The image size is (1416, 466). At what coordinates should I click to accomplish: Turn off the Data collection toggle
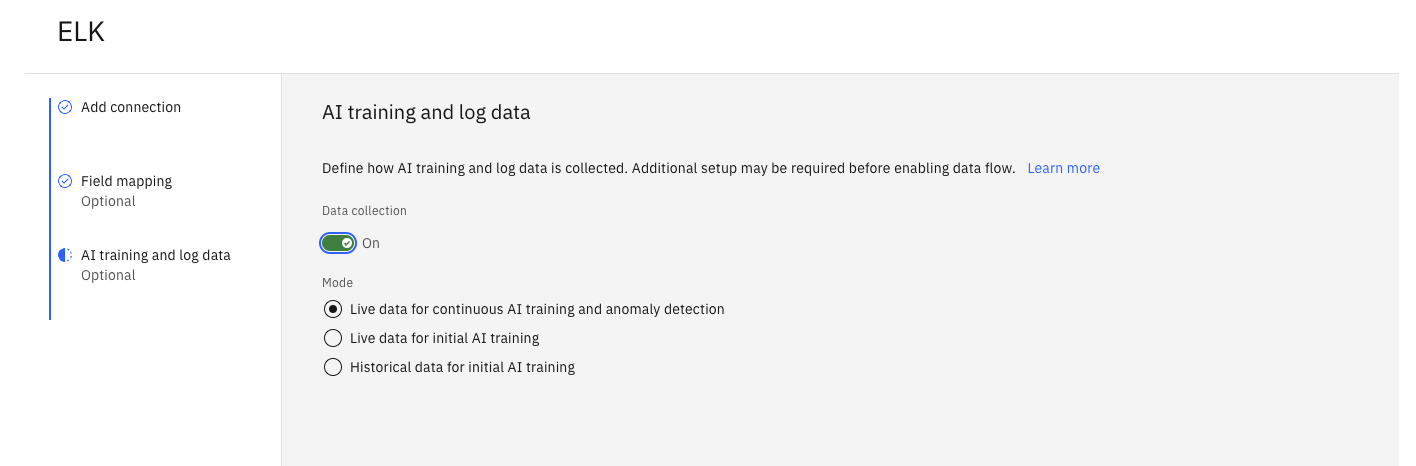[x=339, y=243]
